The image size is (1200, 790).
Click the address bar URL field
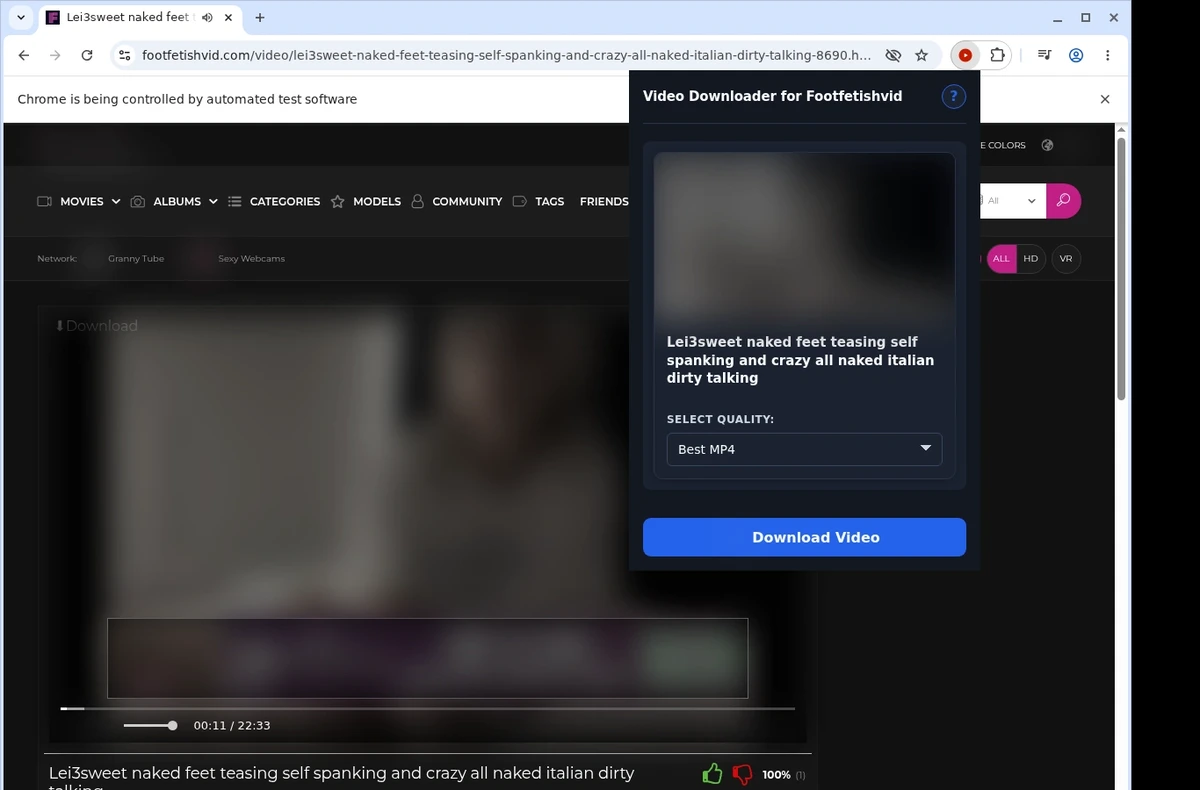[x=506, y=56]
